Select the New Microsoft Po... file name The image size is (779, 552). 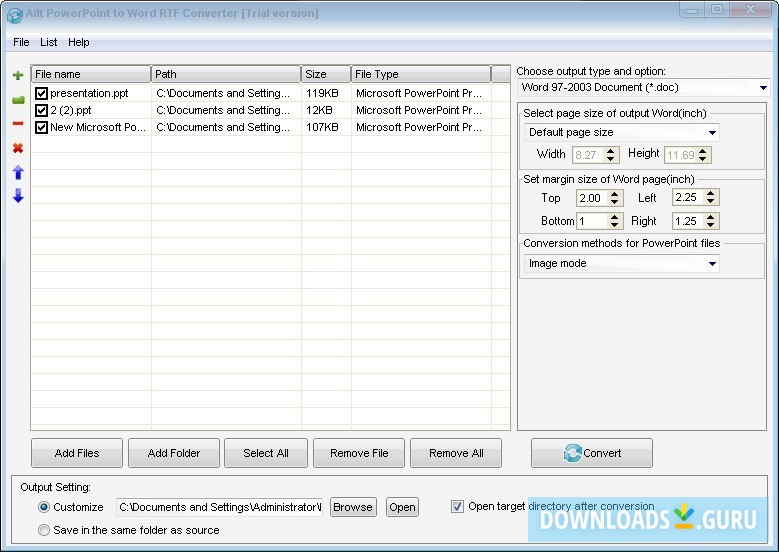point(98,127)
